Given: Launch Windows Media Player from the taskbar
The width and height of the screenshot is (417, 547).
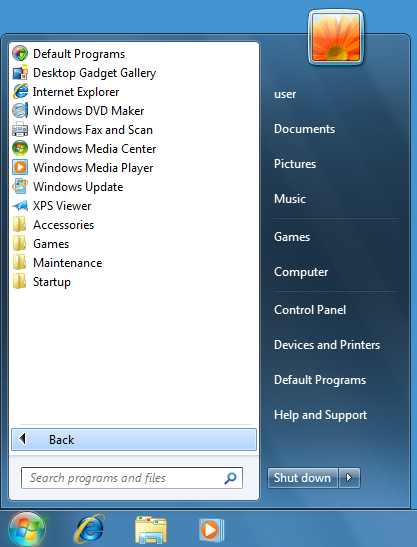Looking at the screenshot, I should (x=211, y=531).
